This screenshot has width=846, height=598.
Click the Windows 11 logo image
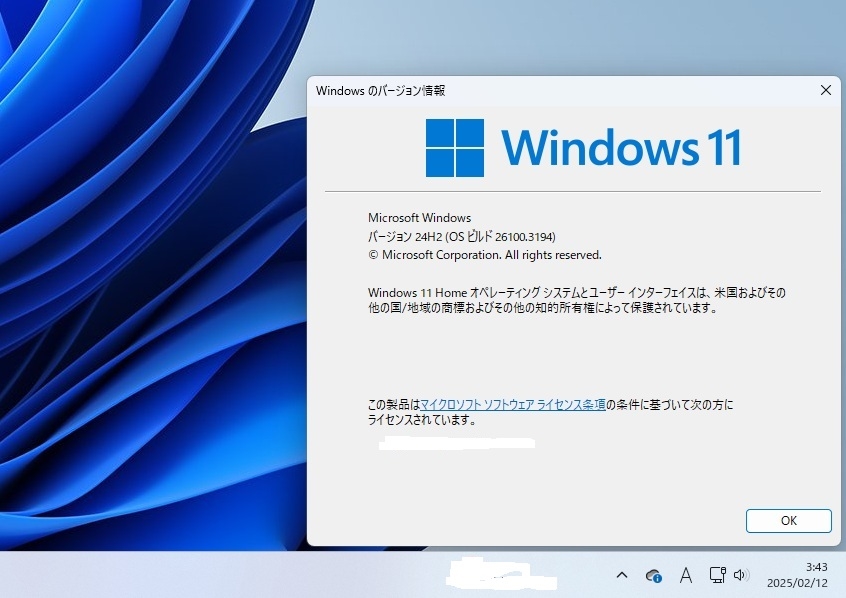pyautogui.click(x=583, y=148)
